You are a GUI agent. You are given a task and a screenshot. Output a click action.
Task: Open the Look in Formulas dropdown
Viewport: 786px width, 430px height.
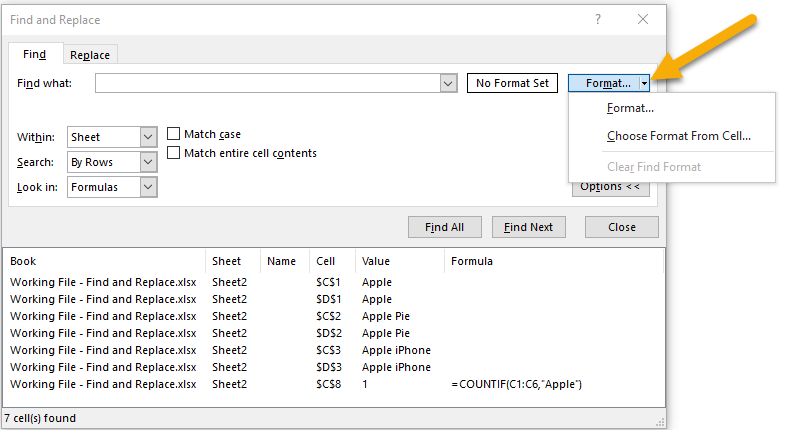click(x=149, y=187)
